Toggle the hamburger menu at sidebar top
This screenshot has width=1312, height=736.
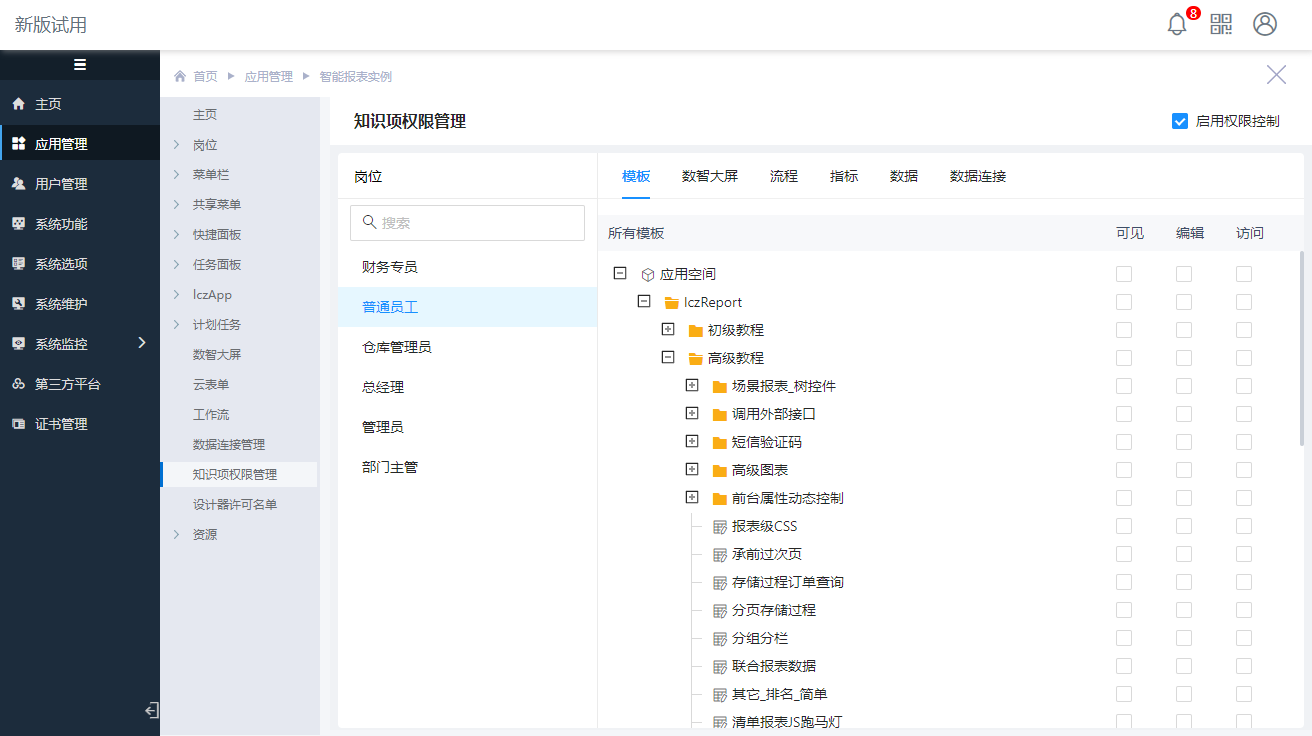click(x=80, y=65)
